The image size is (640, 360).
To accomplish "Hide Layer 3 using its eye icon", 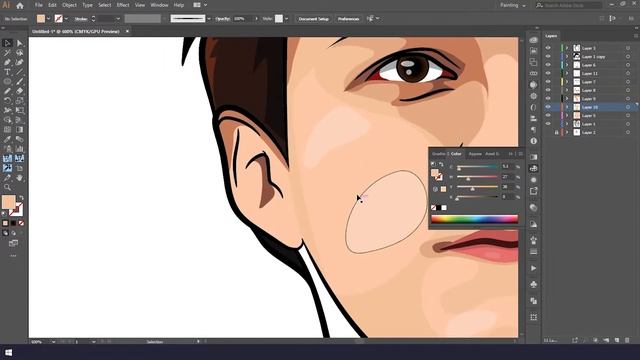I will (x=548, y=48).
